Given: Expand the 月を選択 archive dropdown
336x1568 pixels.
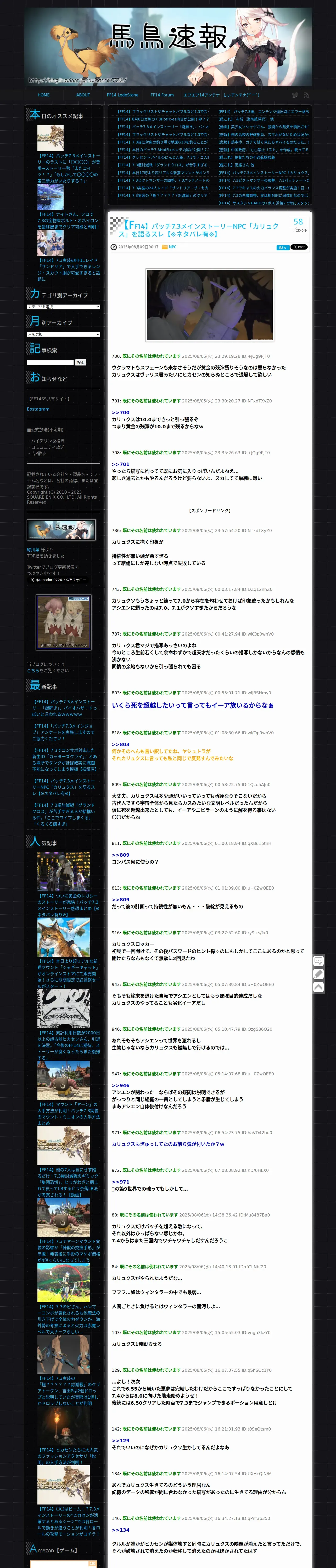Looking at the screenshot, I should point(63,334).
